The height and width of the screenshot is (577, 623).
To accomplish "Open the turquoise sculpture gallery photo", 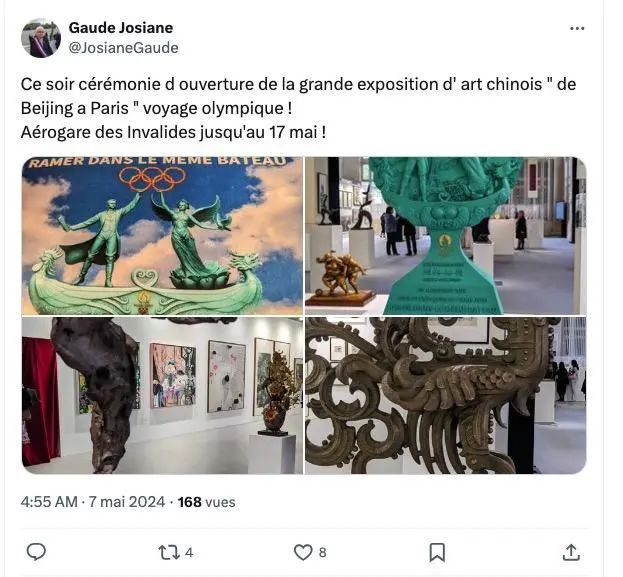I will 446,236.
